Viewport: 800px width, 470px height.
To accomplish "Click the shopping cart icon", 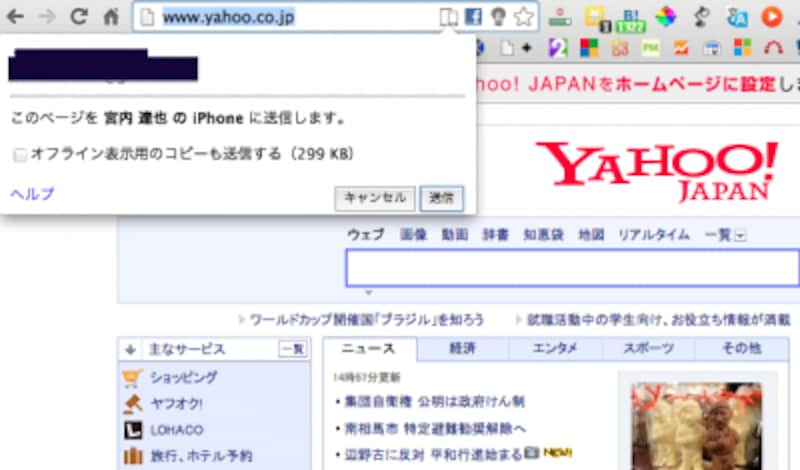I will tap(133, 378).
